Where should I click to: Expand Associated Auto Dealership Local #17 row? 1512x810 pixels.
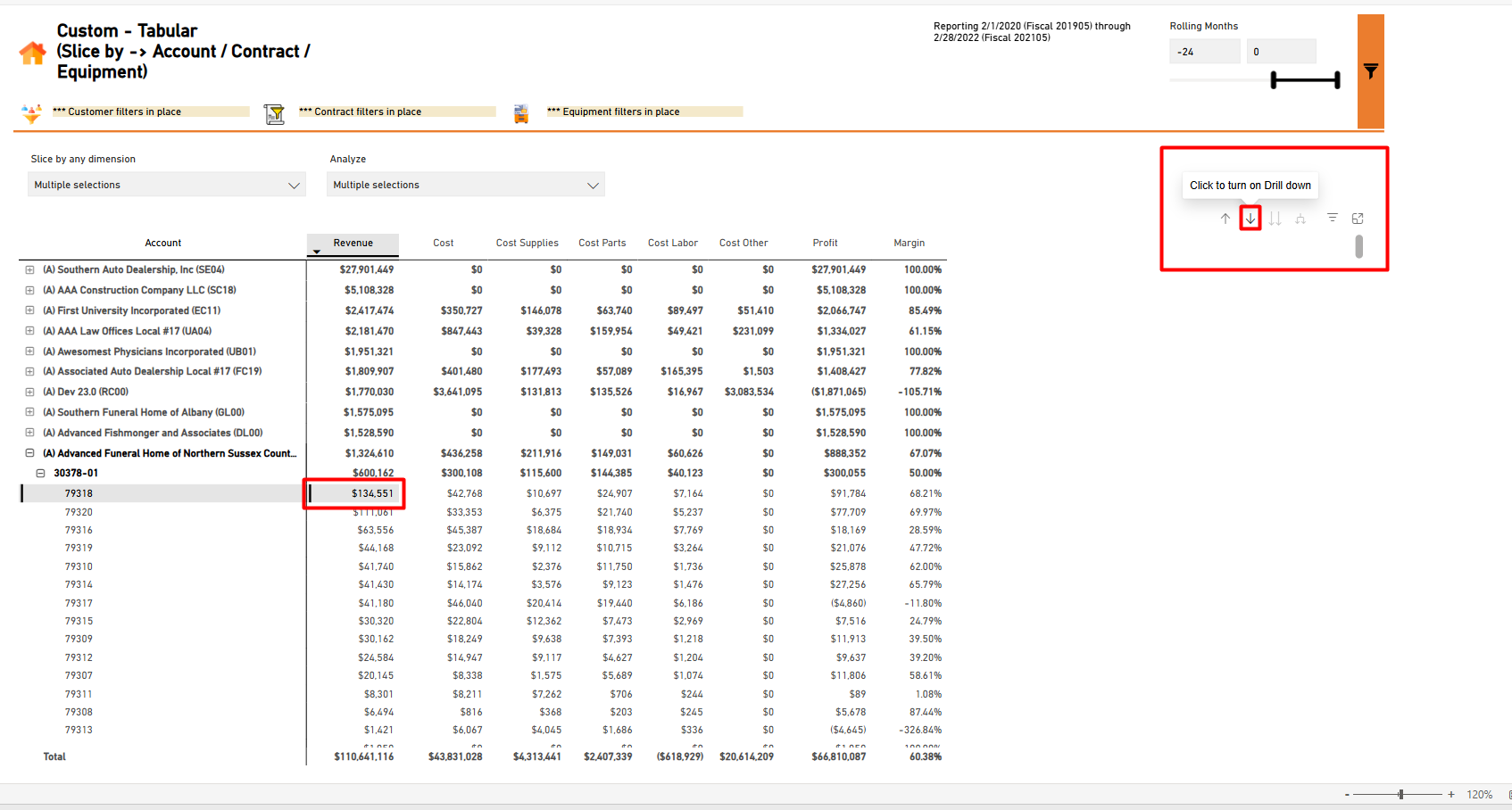(29, 371)
